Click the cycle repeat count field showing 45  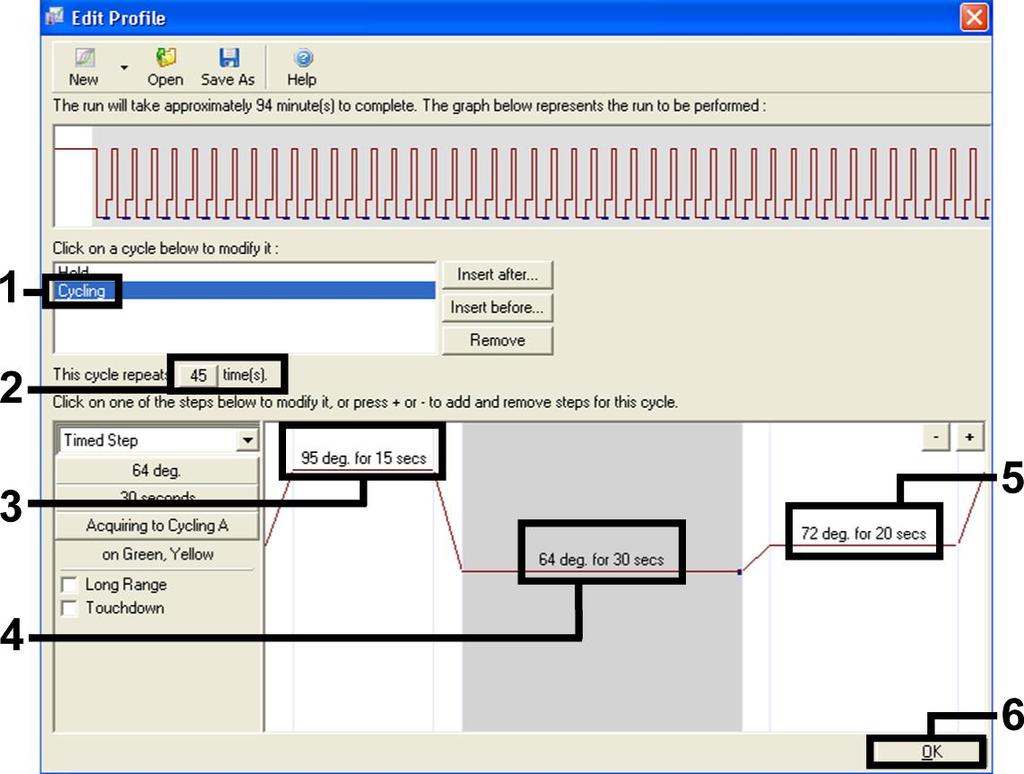[x=198, y=375]
